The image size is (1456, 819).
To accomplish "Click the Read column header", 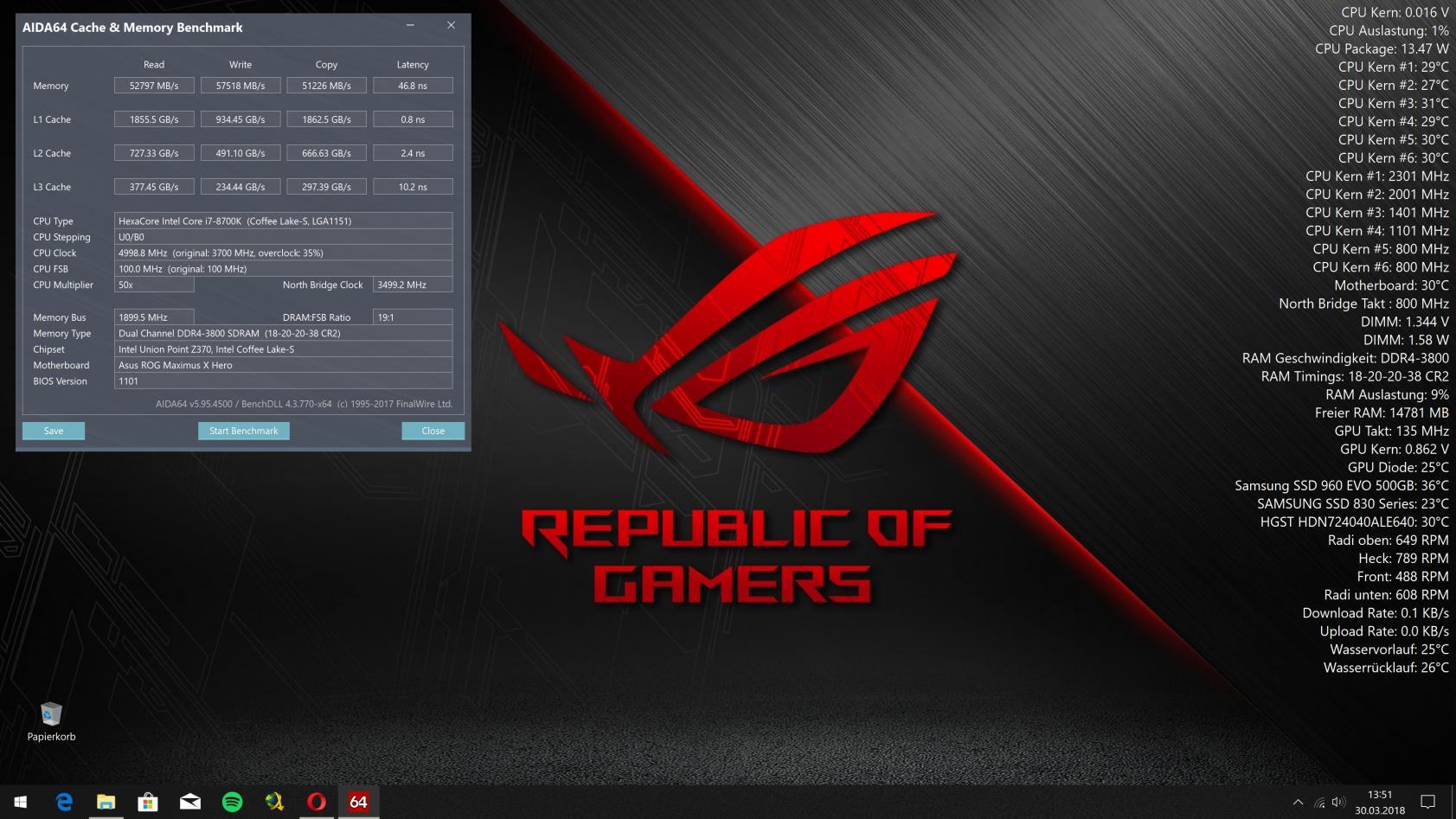I will tap(154, 65).
